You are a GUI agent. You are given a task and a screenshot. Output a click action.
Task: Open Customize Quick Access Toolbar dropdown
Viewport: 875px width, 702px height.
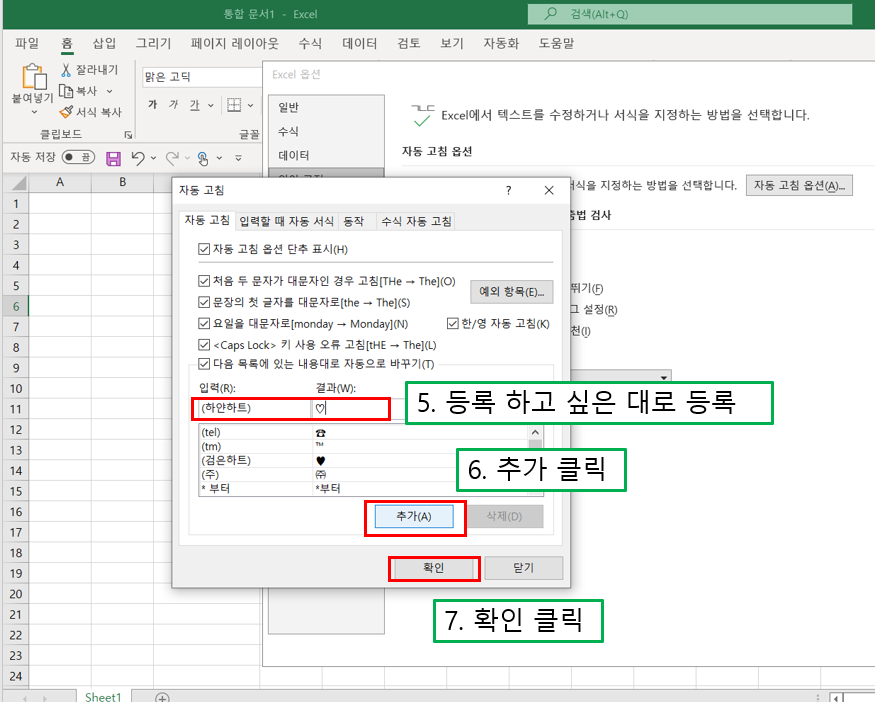[x=238, y=158]
